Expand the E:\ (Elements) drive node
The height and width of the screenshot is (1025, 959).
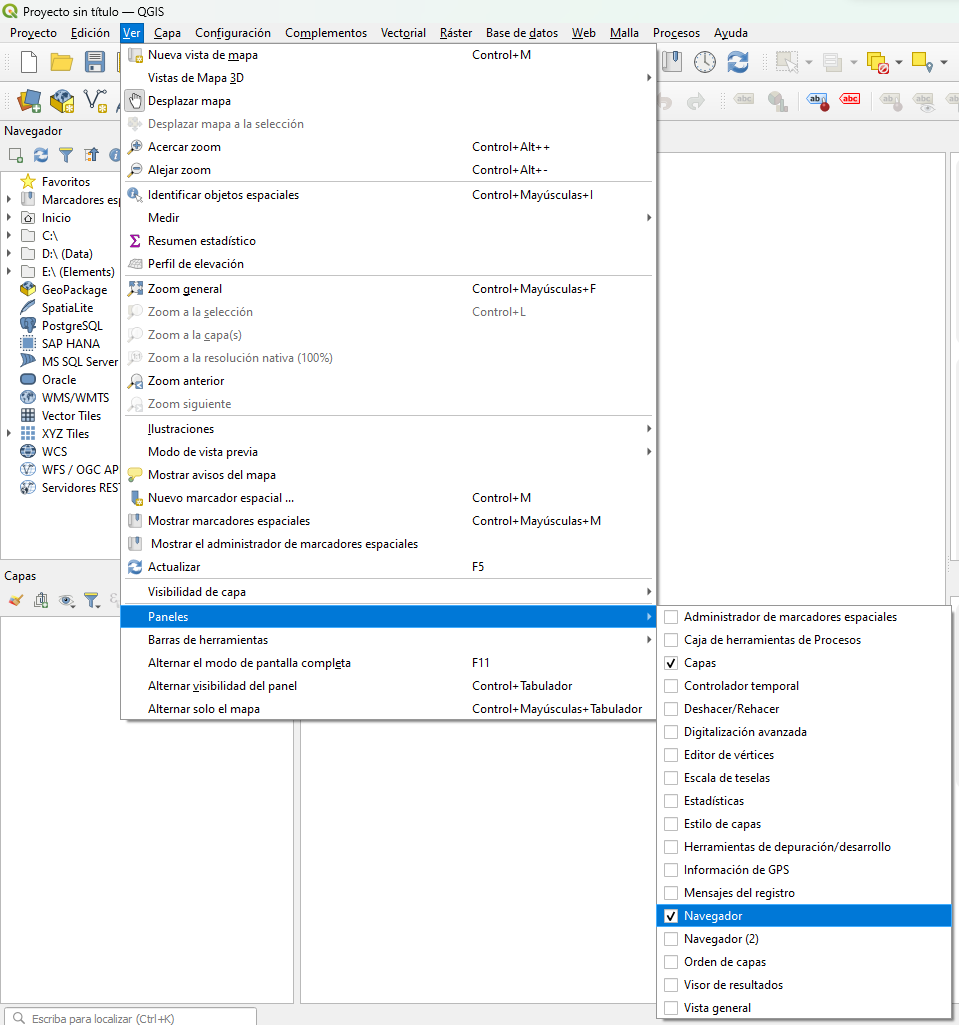(x=8, y=271)
